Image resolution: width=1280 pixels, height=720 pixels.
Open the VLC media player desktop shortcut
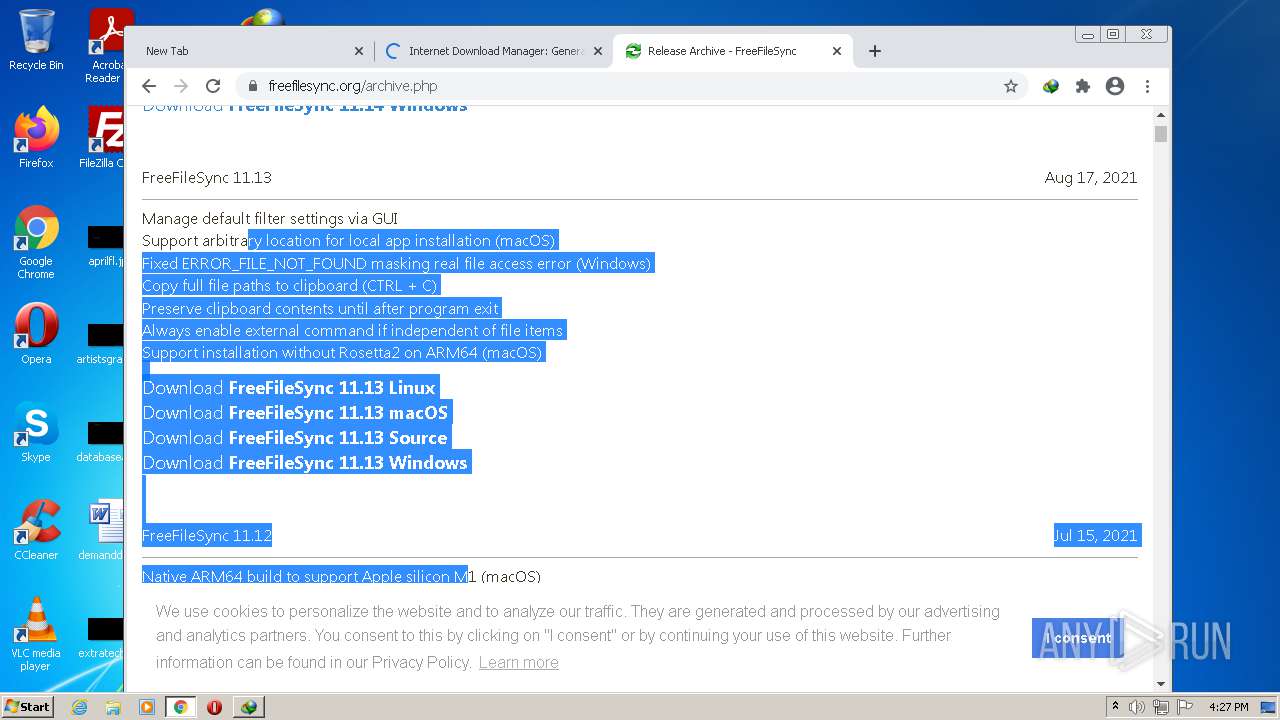click(36, 634)
